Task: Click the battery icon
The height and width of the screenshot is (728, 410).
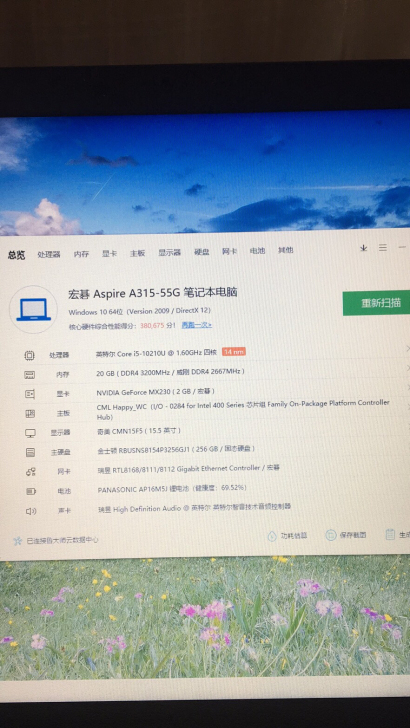Action: (x=31, y=491)
